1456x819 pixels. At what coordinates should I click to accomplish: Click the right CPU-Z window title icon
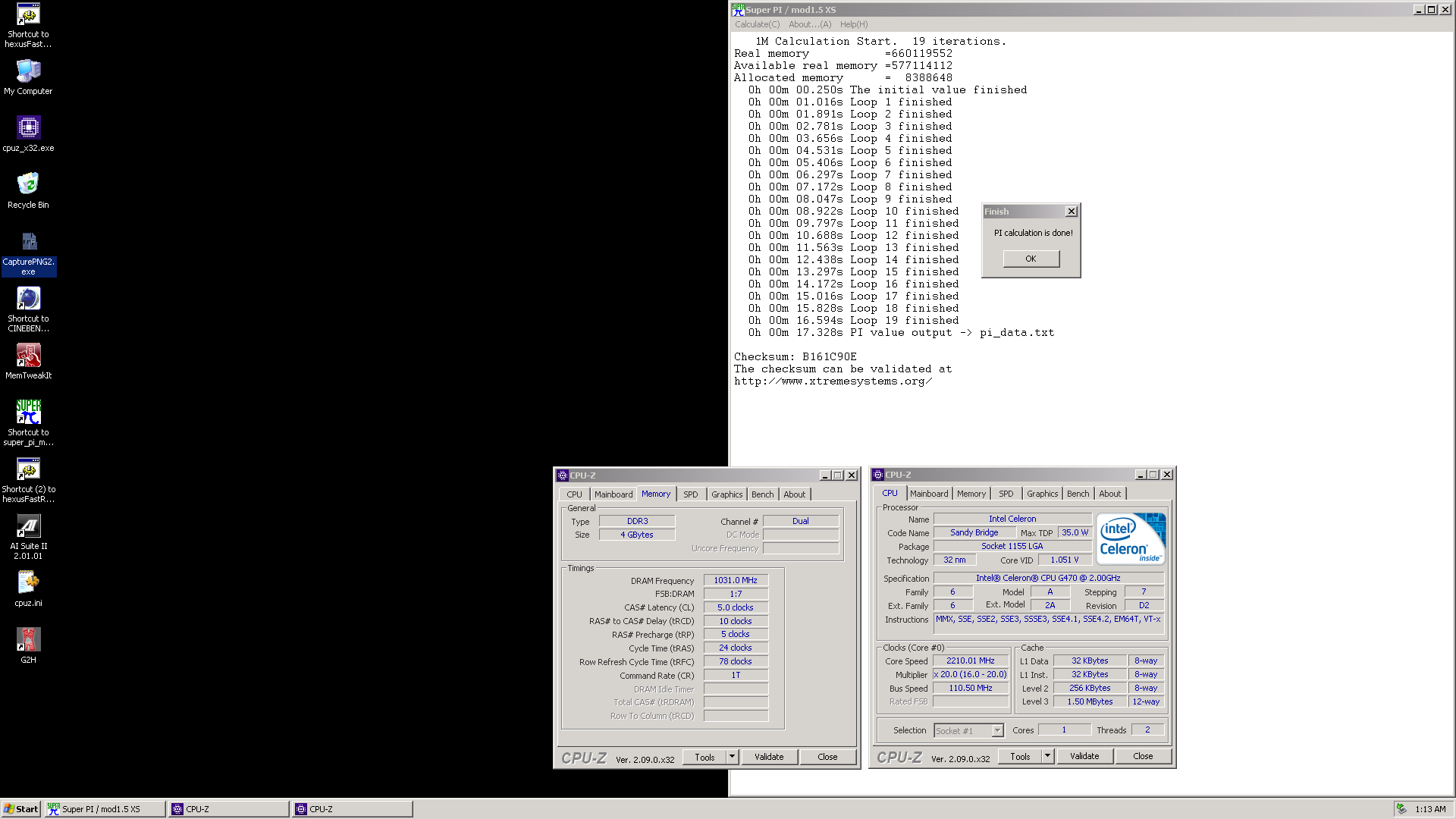point(878,475)
